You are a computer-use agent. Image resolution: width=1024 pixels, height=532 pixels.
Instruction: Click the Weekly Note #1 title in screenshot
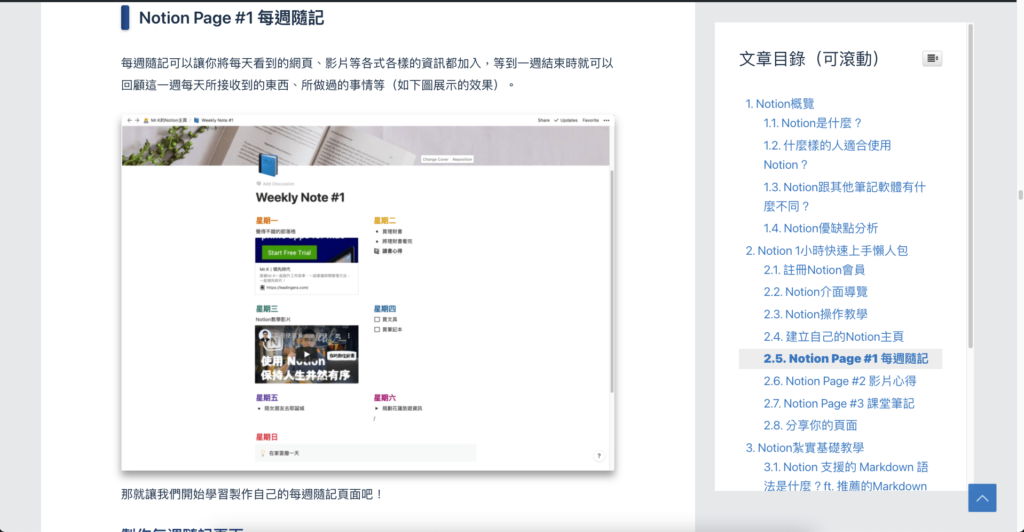300,197
